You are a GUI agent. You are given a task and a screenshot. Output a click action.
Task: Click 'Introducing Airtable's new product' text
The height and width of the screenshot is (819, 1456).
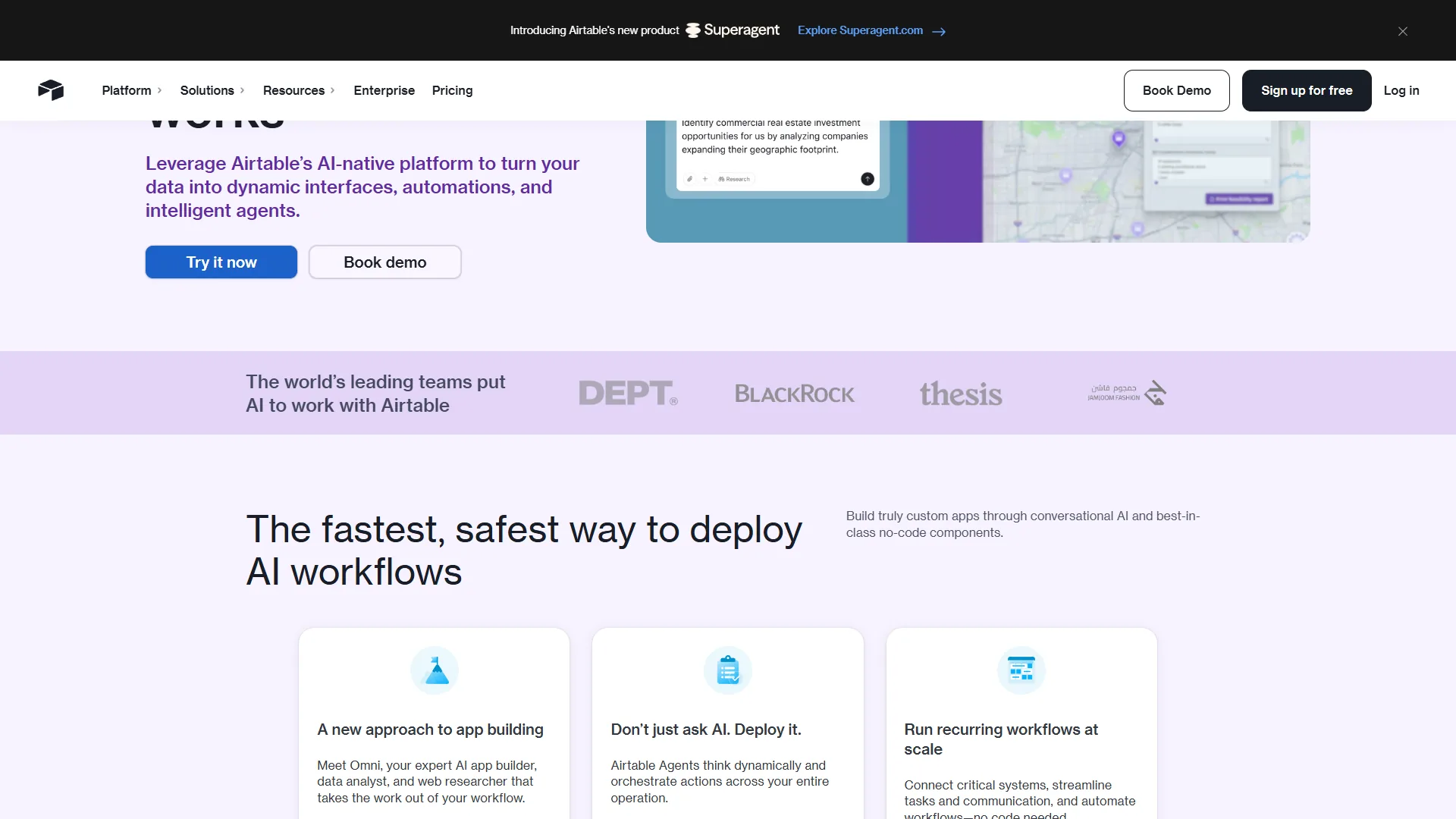point(595,30)
